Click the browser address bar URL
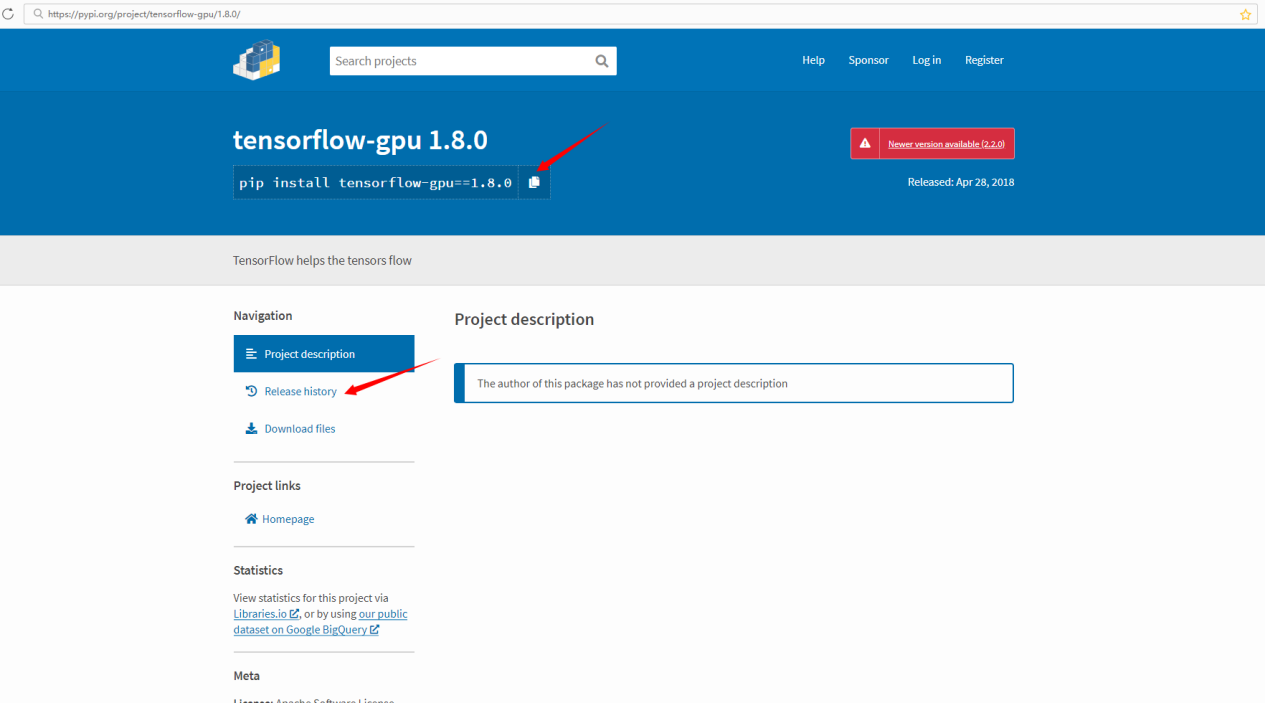 (x=144, y=14)
